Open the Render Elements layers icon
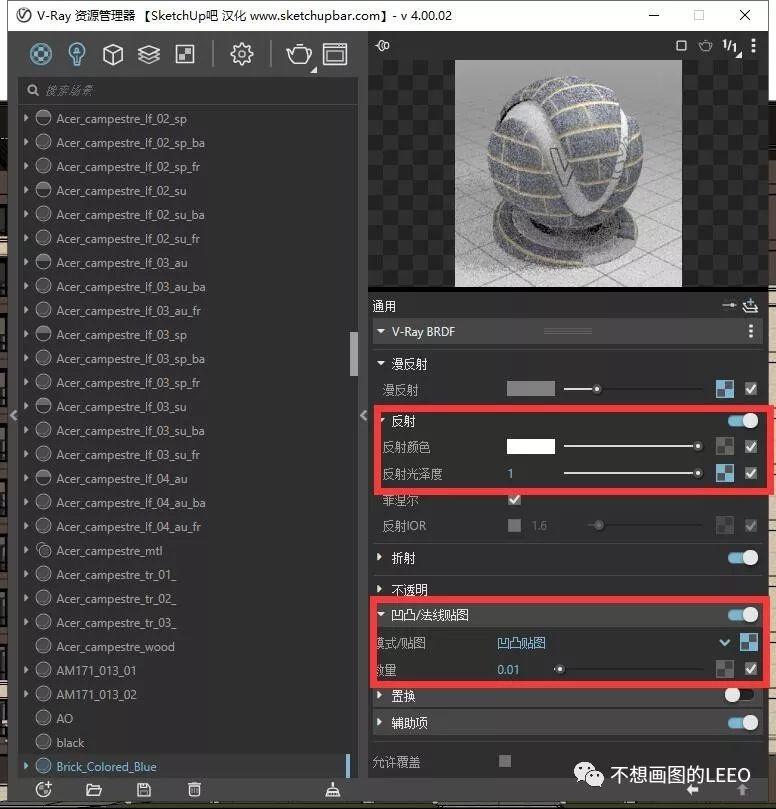Screen dimensions: 776x809 pyautogui.click(x=149, y=54)
